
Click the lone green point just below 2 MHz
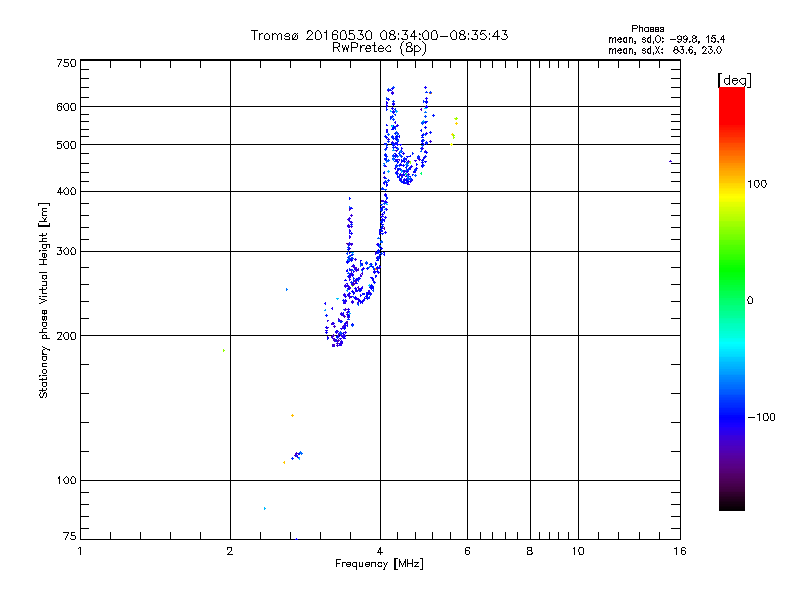tap(224, 351)
